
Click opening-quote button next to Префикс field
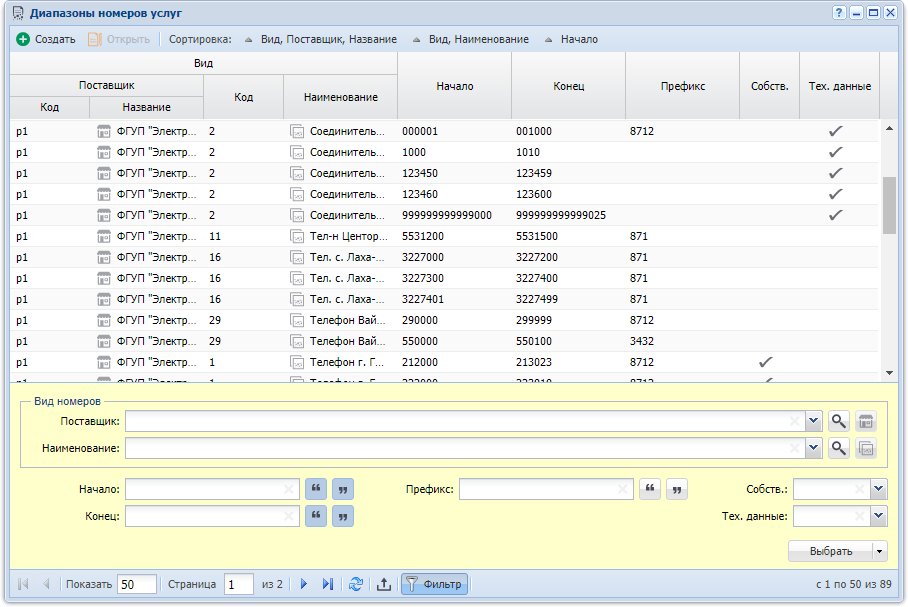pos(650,489)
